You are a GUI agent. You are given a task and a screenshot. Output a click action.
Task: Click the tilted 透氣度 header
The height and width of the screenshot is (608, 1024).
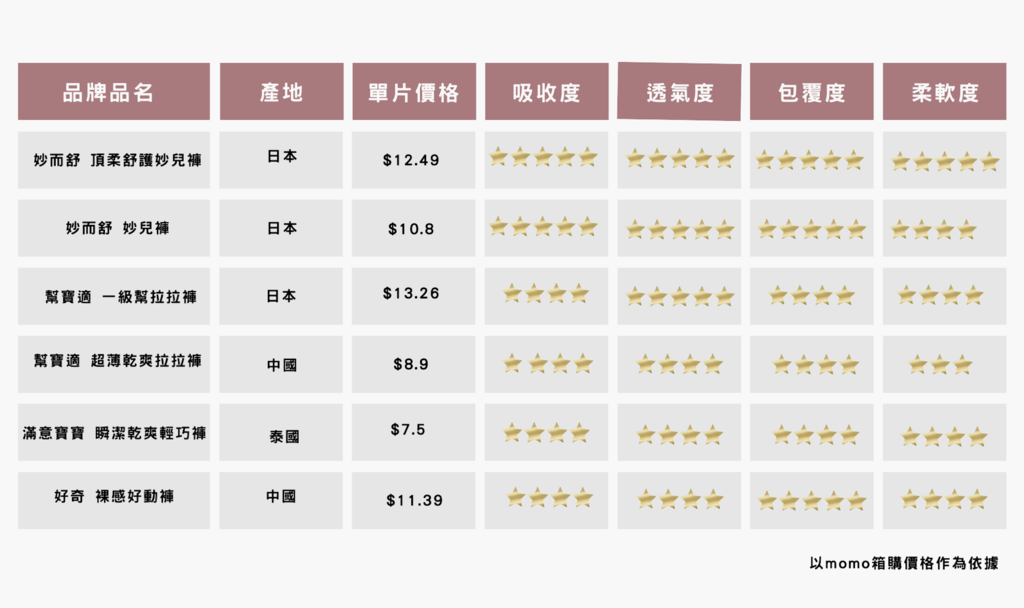click(679, 92)
